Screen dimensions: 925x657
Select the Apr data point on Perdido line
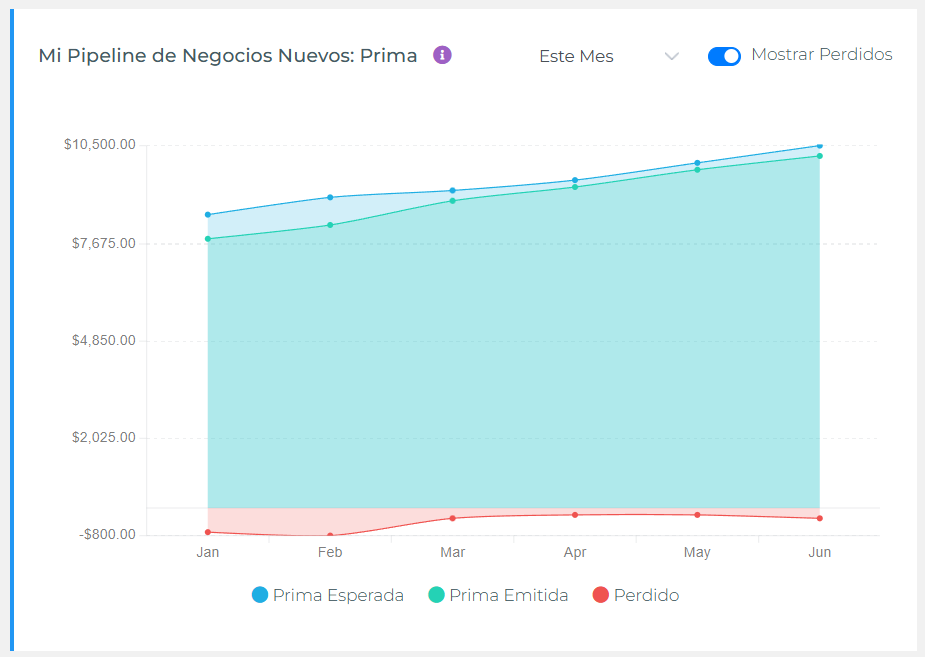point(575,515)
